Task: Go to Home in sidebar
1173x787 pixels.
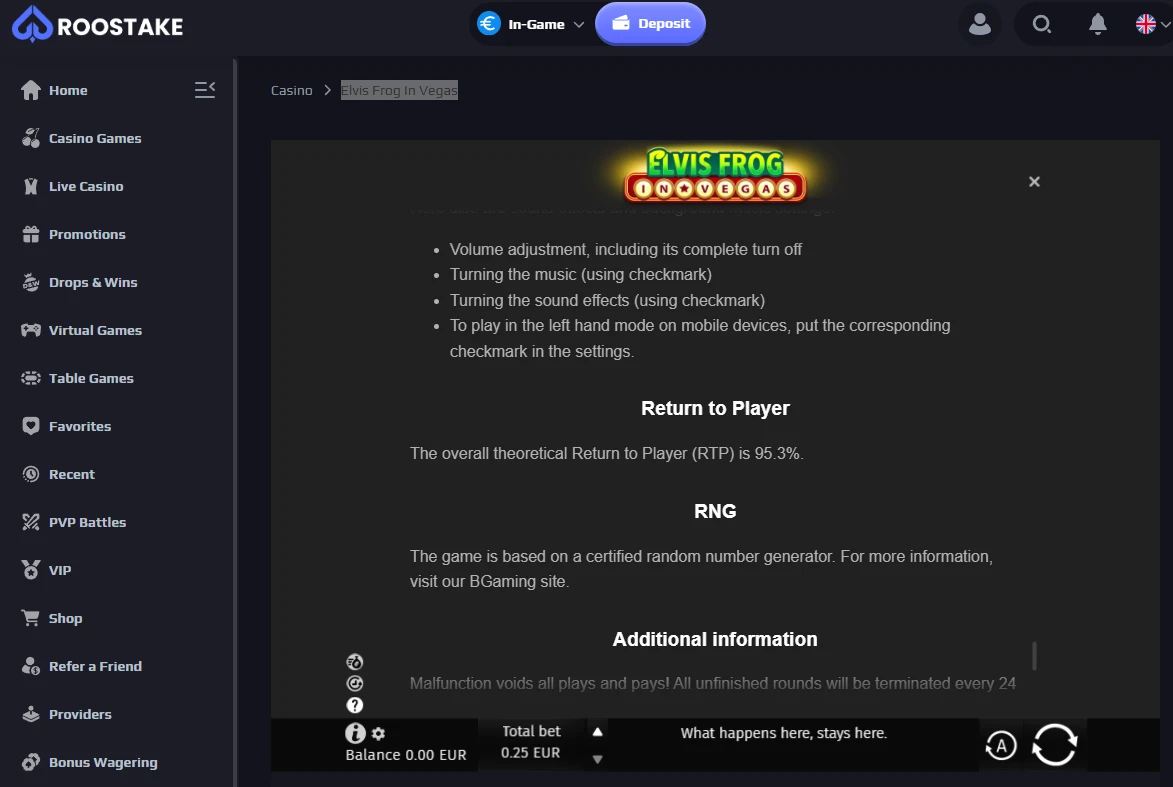Action: click(67, 91)
